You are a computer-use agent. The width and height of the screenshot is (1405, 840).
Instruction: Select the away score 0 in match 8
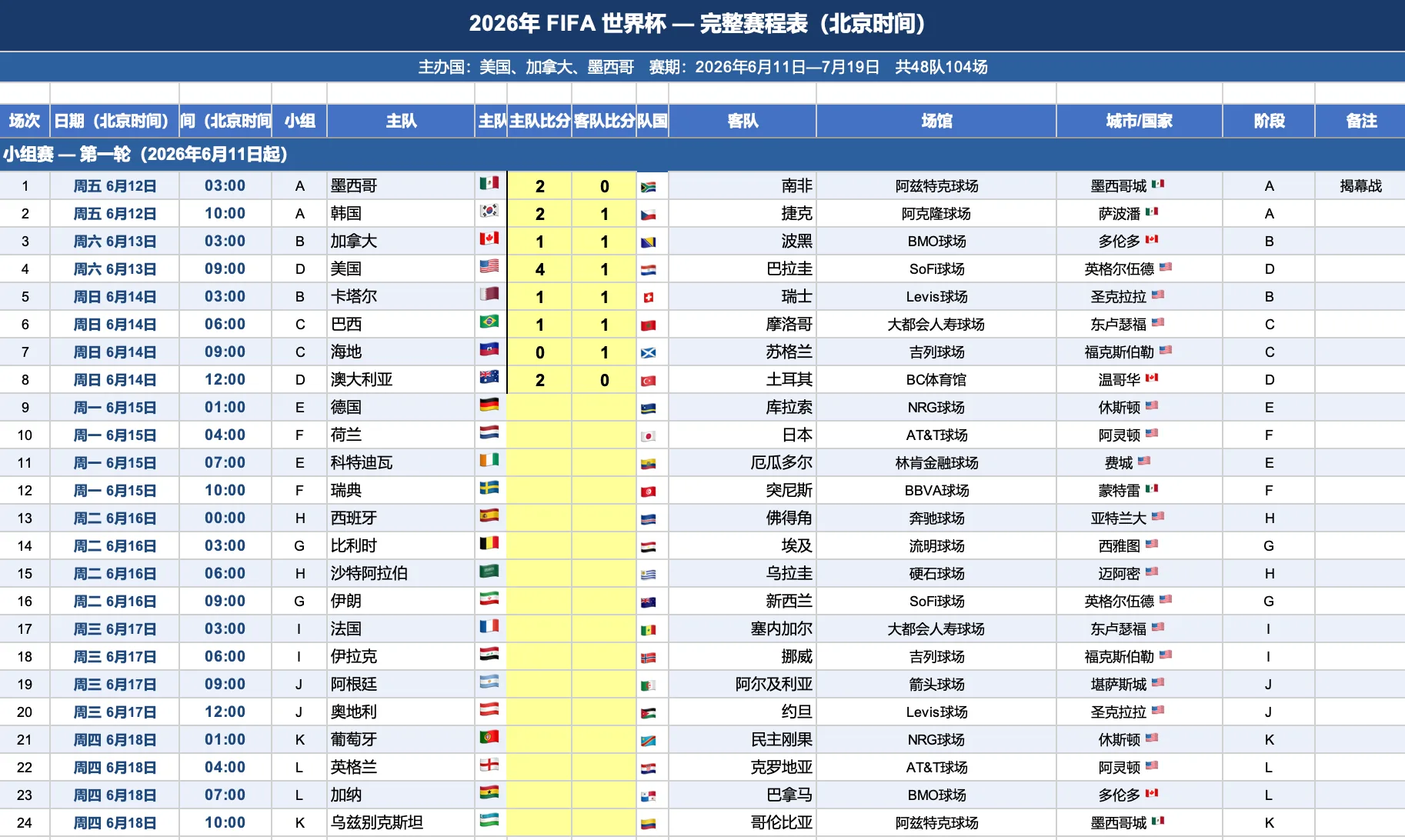click(x=604, y=379)
